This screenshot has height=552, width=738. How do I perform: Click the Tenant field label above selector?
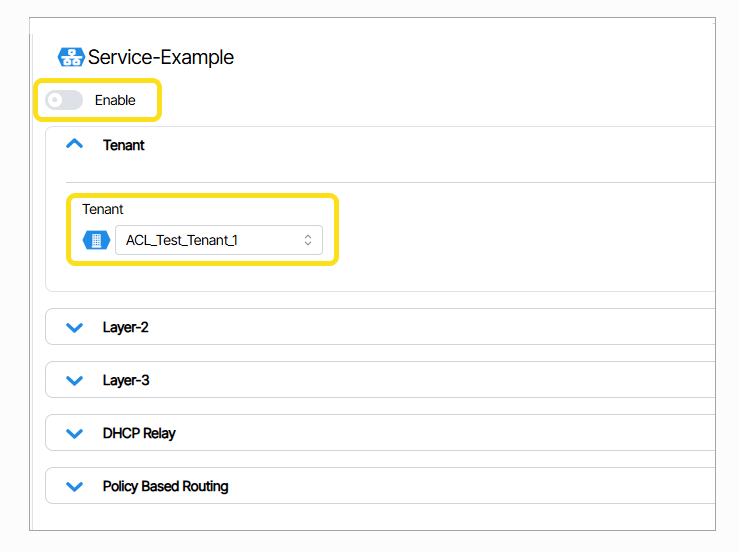point(103,209)
